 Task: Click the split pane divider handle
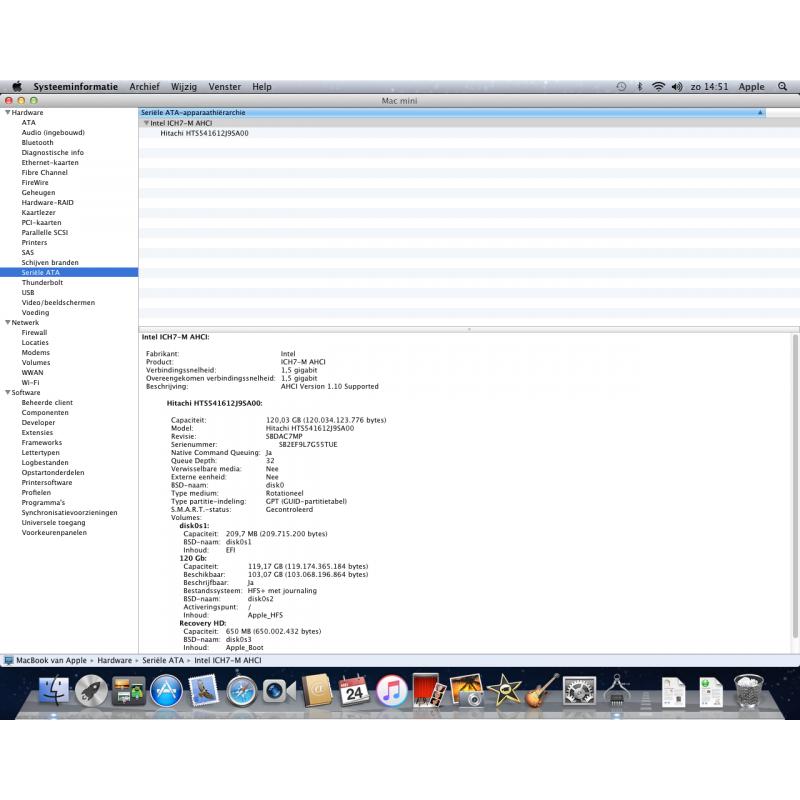[x=469, y=330]
